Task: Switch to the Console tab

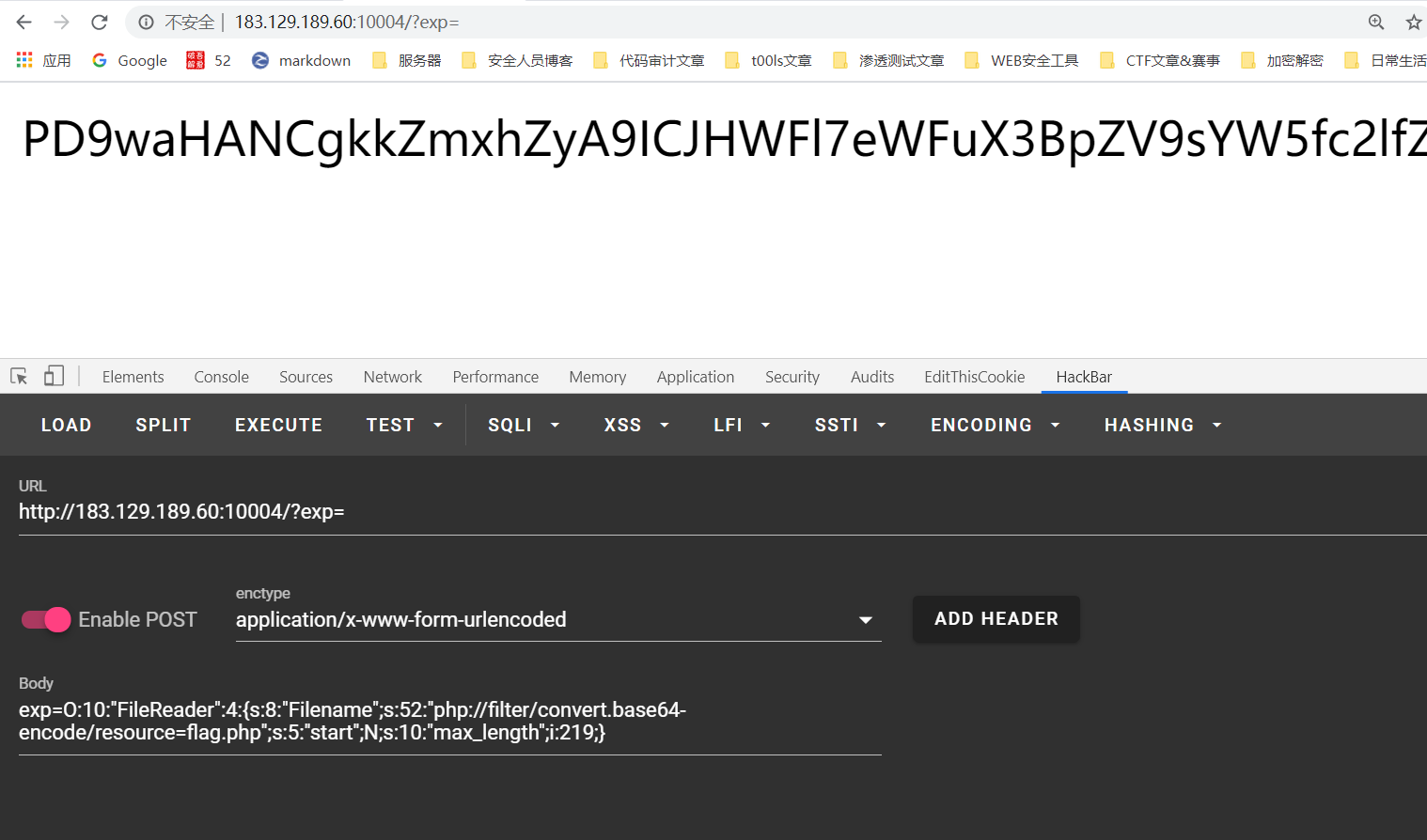Action: point(221,377)
